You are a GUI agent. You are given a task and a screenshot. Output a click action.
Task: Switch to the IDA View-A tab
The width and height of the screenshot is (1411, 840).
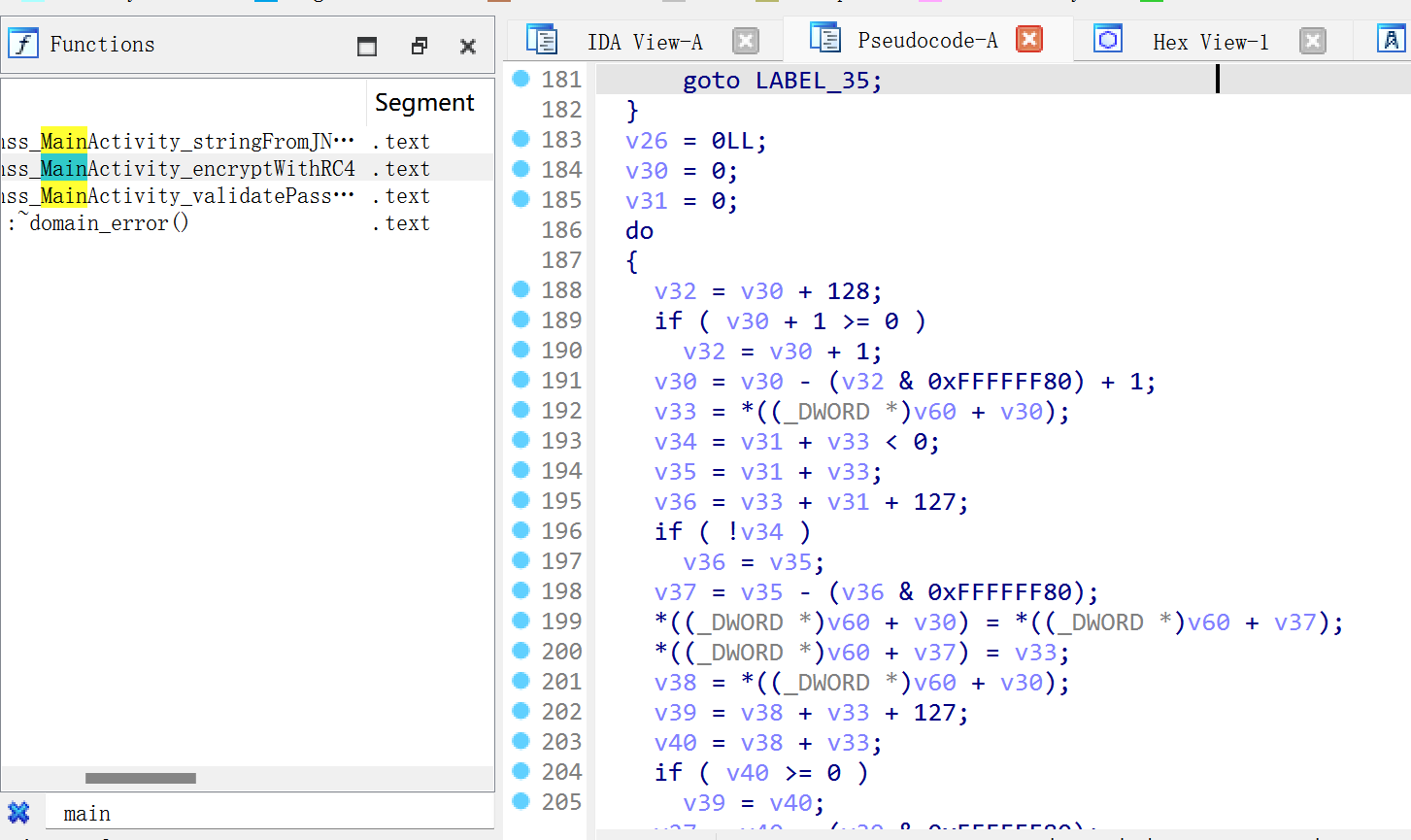644,42
